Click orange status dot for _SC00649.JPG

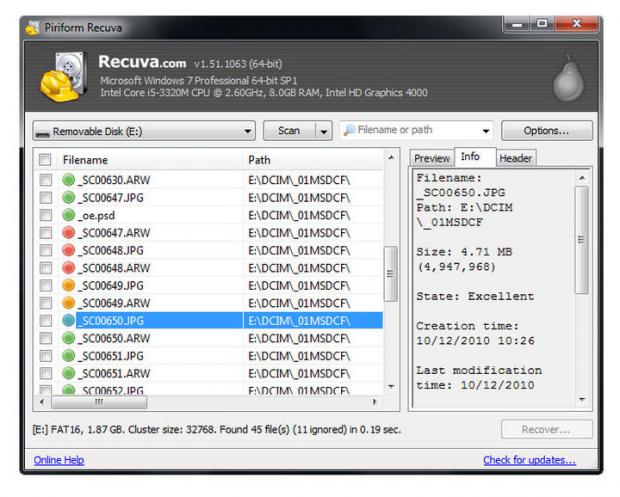coord(69,286)
